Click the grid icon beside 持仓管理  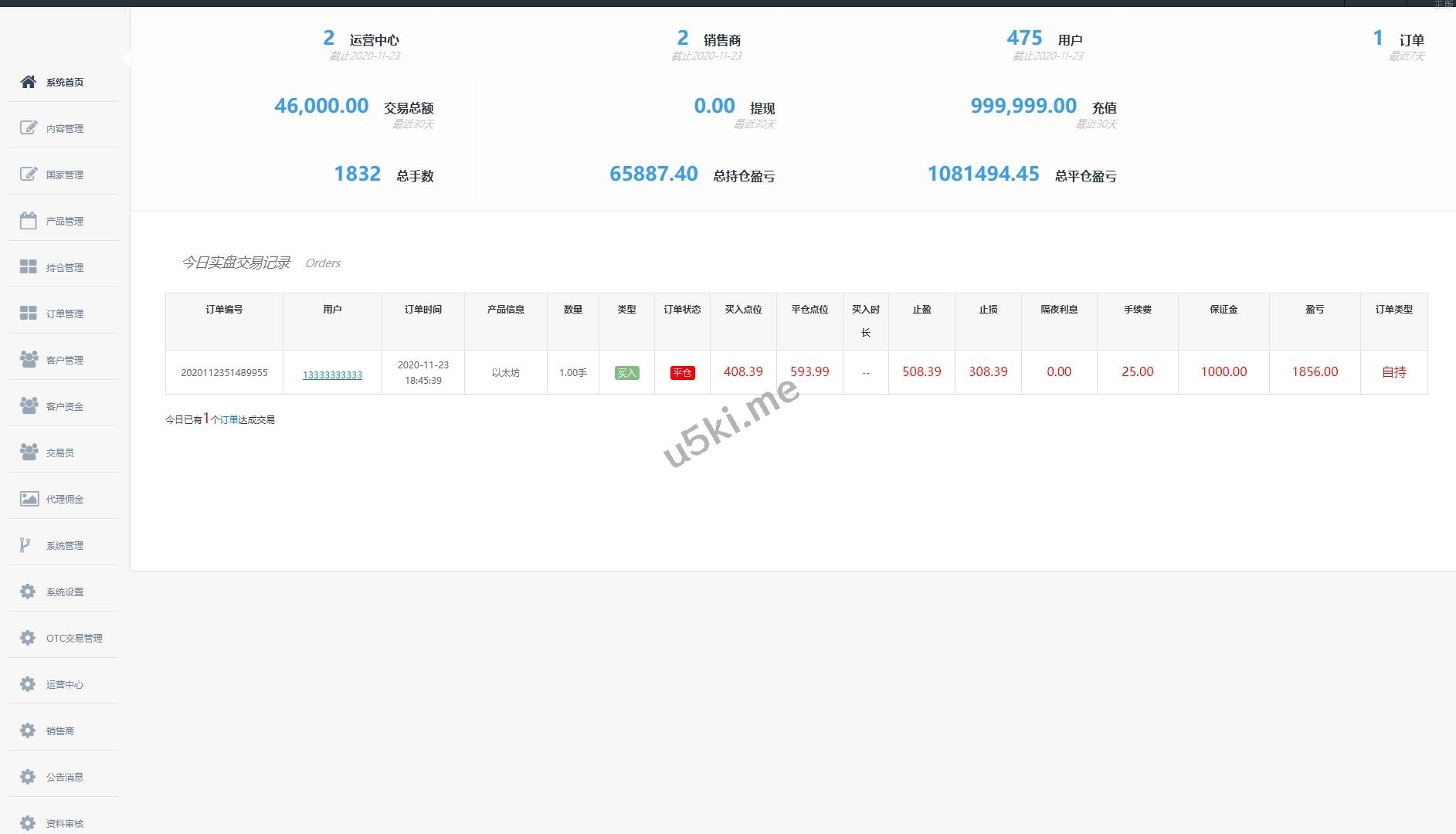point(29,267)
